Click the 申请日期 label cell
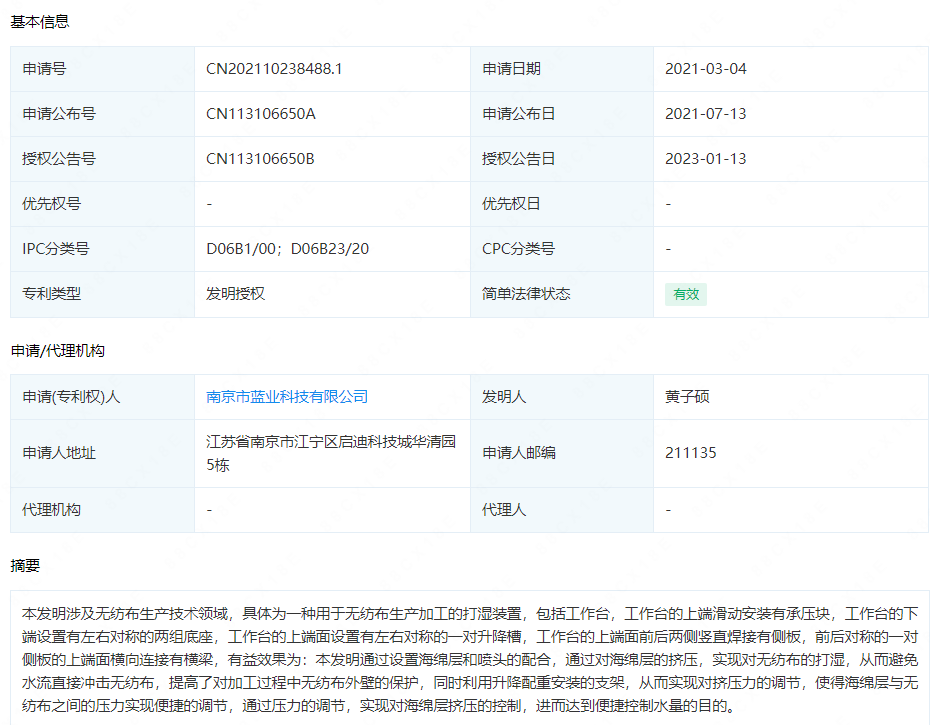Screen dimensions: 930x725 (562, 69)
